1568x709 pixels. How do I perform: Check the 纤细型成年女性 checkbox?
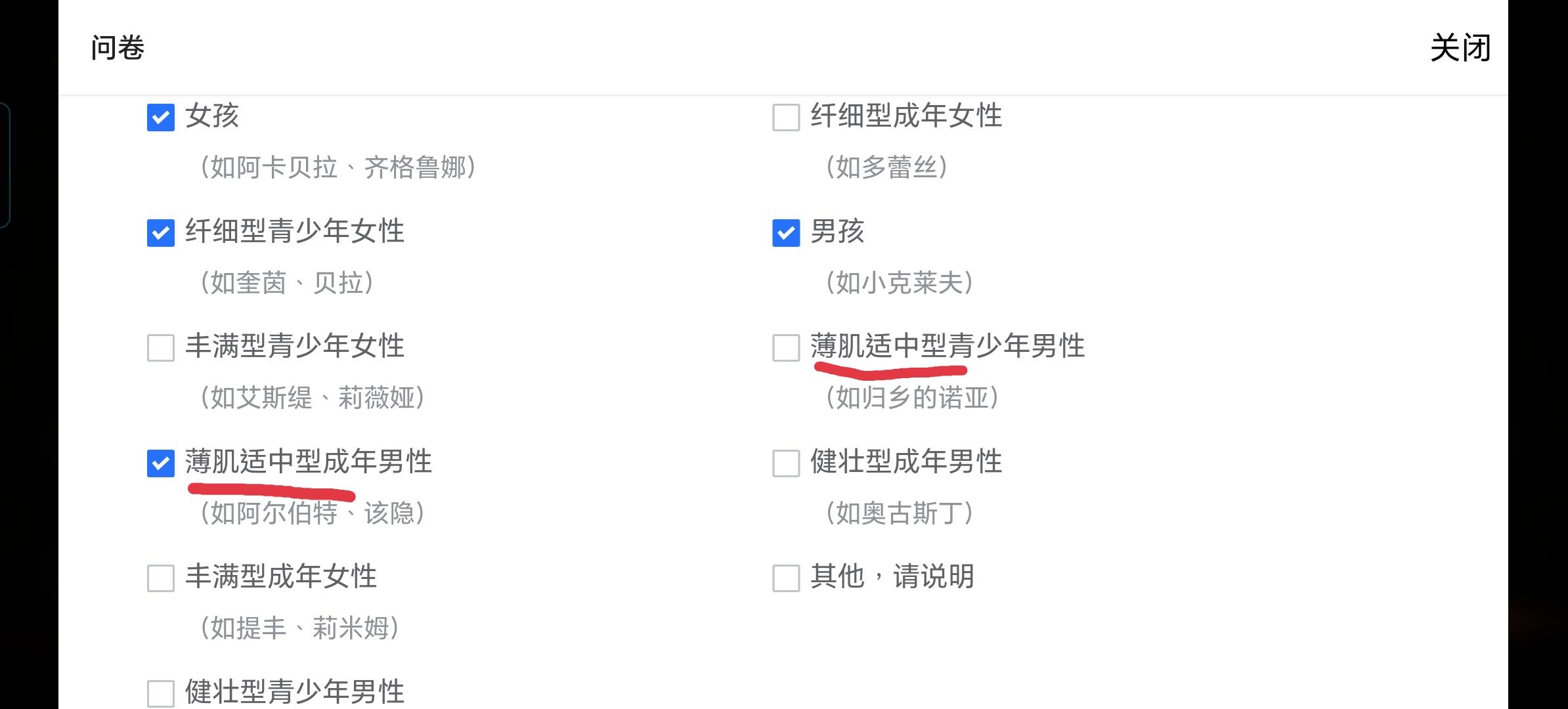click(x=786, y=118)
